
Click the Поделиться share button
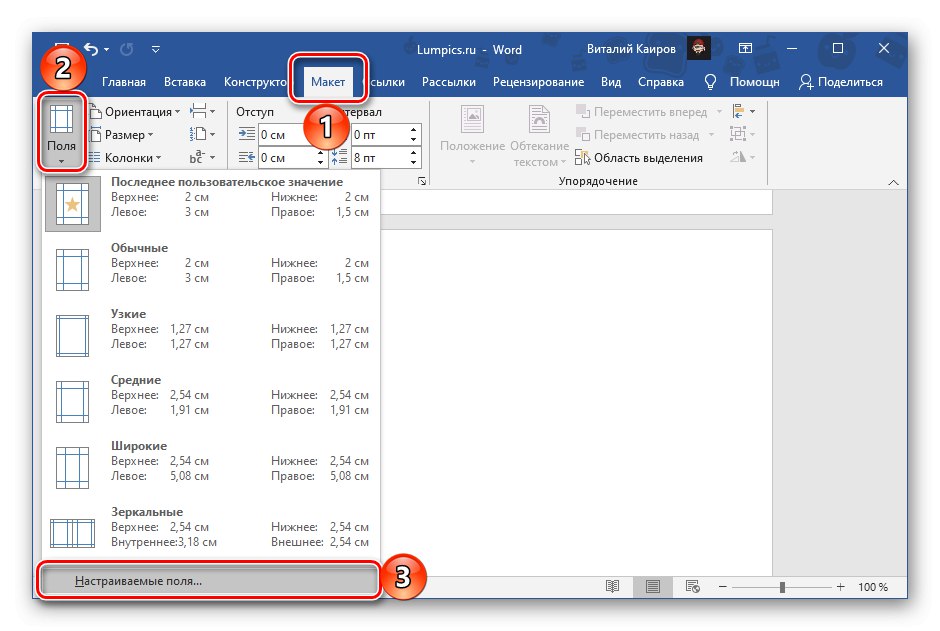pyautogui.click(x=840, y=82)
